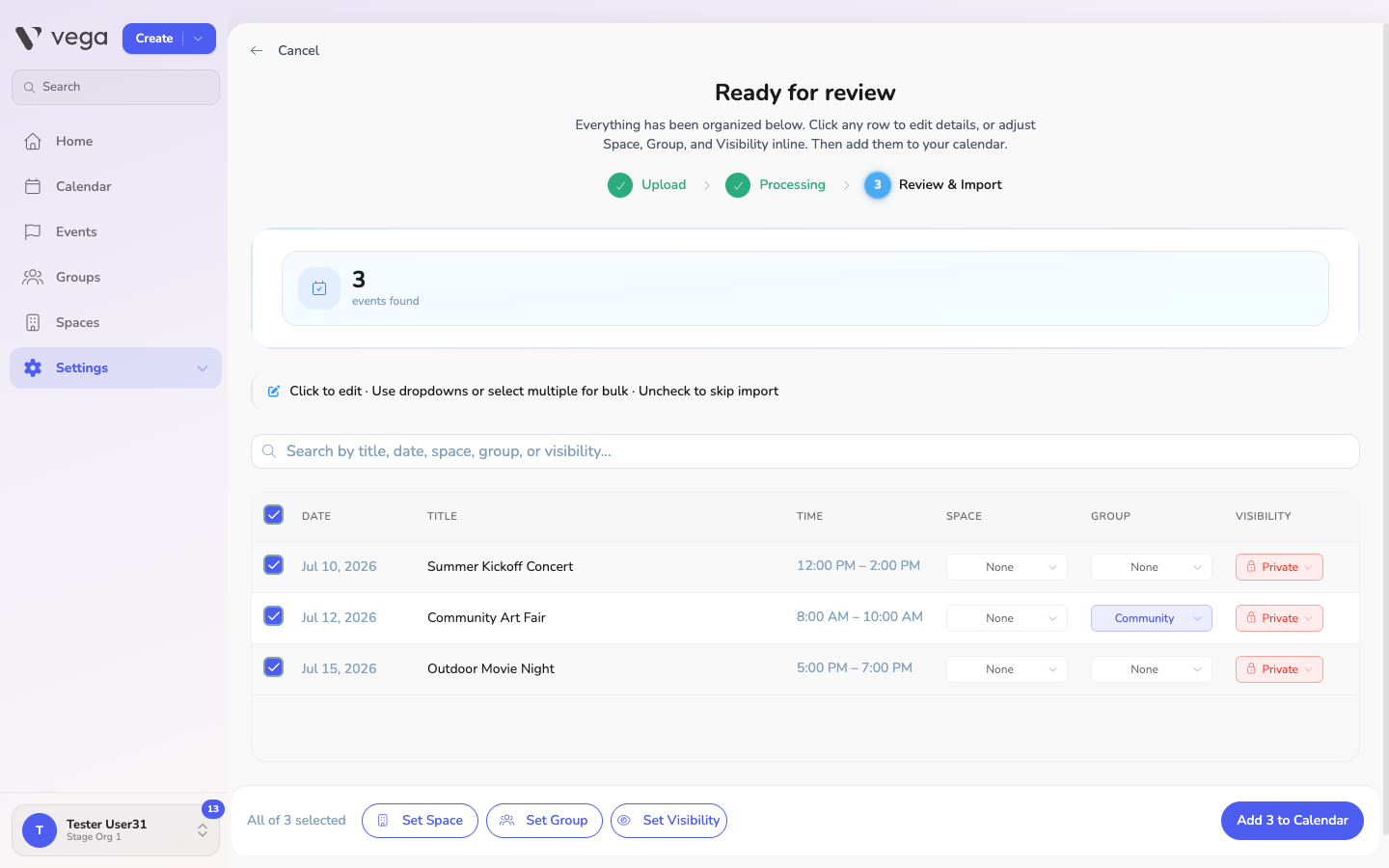Open Group dropdown for Outdoor Movie Night
The image size is (1389, 868).
(x=1152, y=669)
